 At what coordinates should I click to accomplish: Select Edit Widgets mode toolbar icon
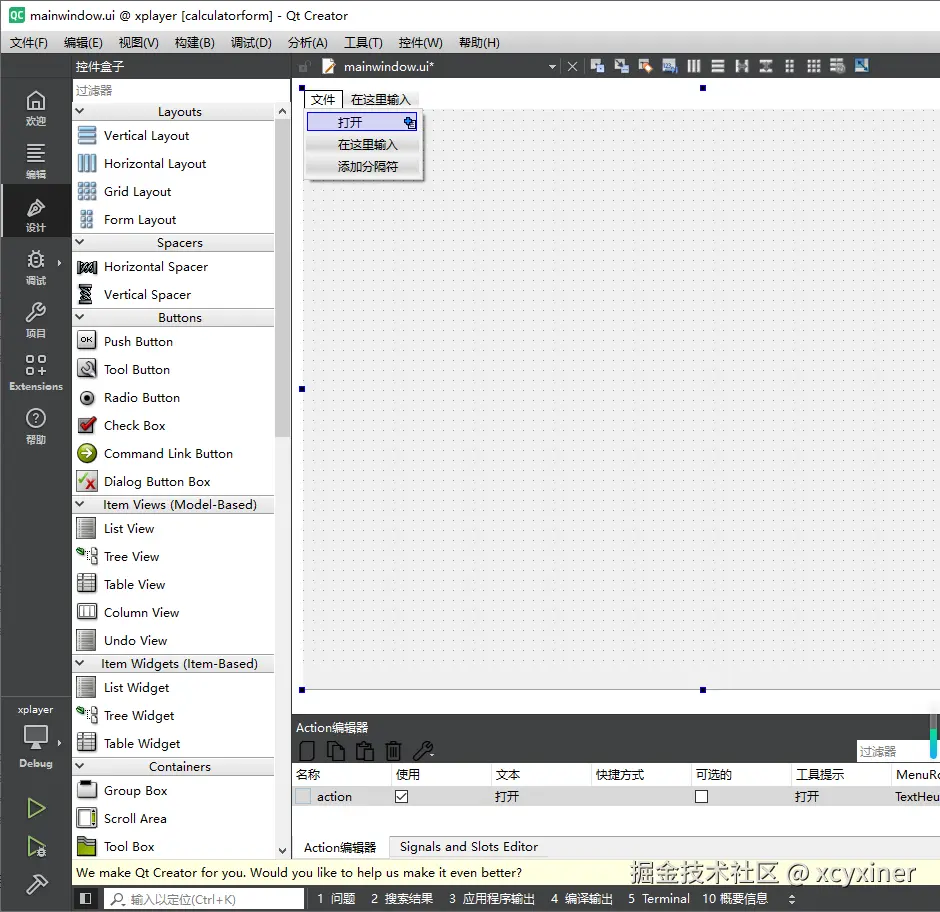point(597,66)
